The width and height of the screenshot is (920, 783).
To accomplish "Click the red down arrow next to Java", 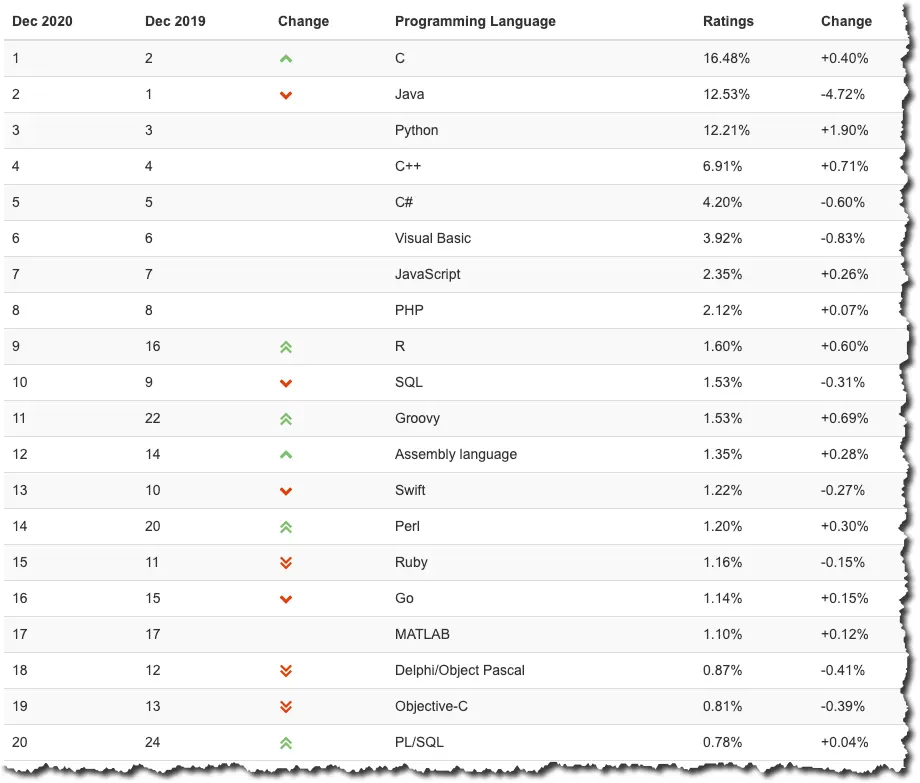I will tap(286, 95).
